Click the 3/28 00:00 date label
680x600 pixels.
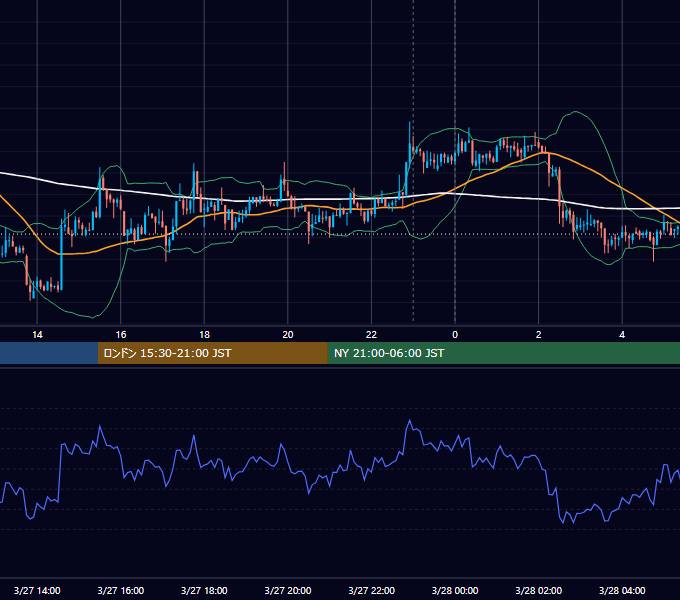point(455,590)
